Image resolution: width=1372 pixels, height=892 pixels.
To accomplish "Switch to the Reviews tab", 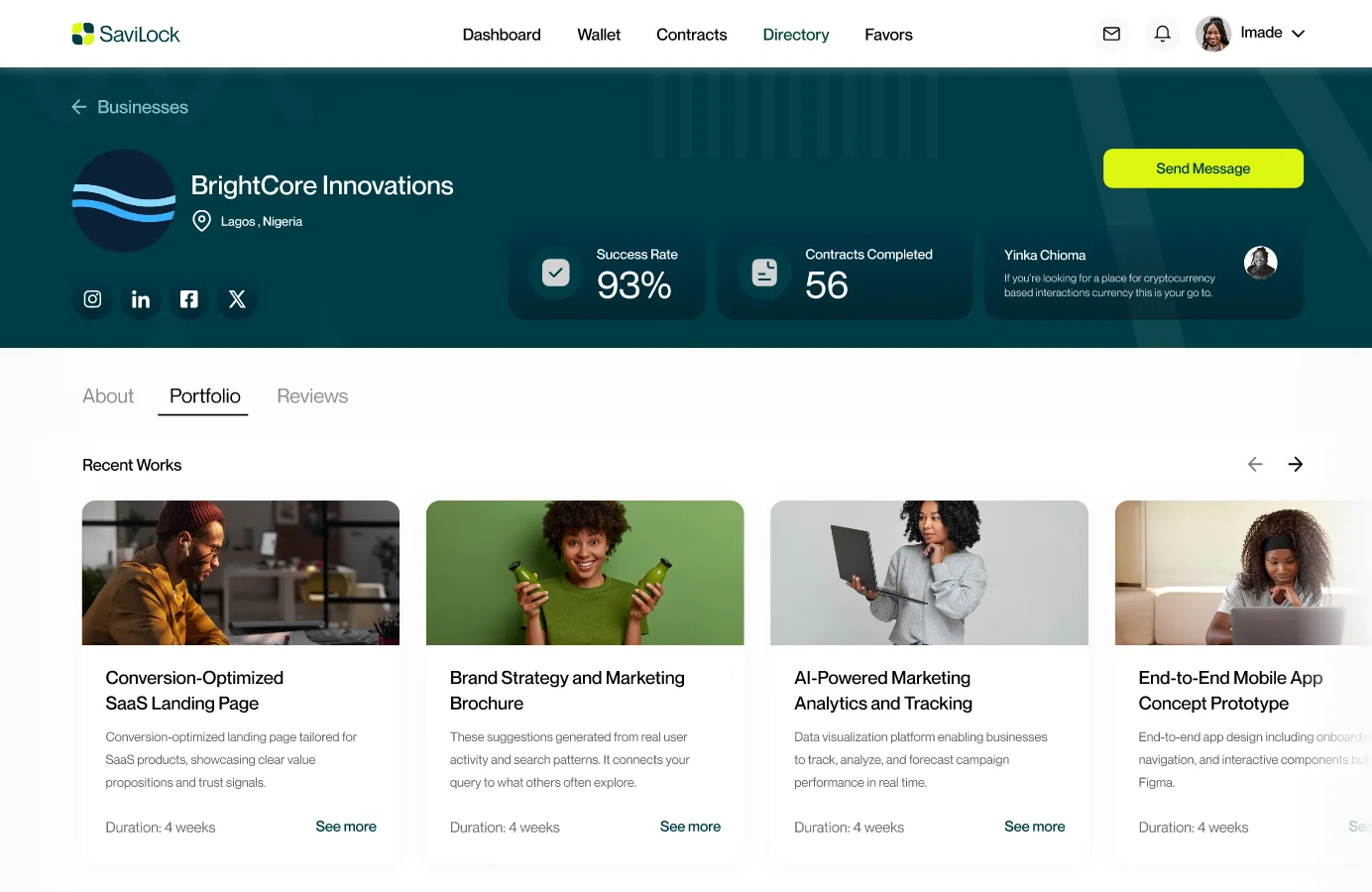I will [312, 396].
